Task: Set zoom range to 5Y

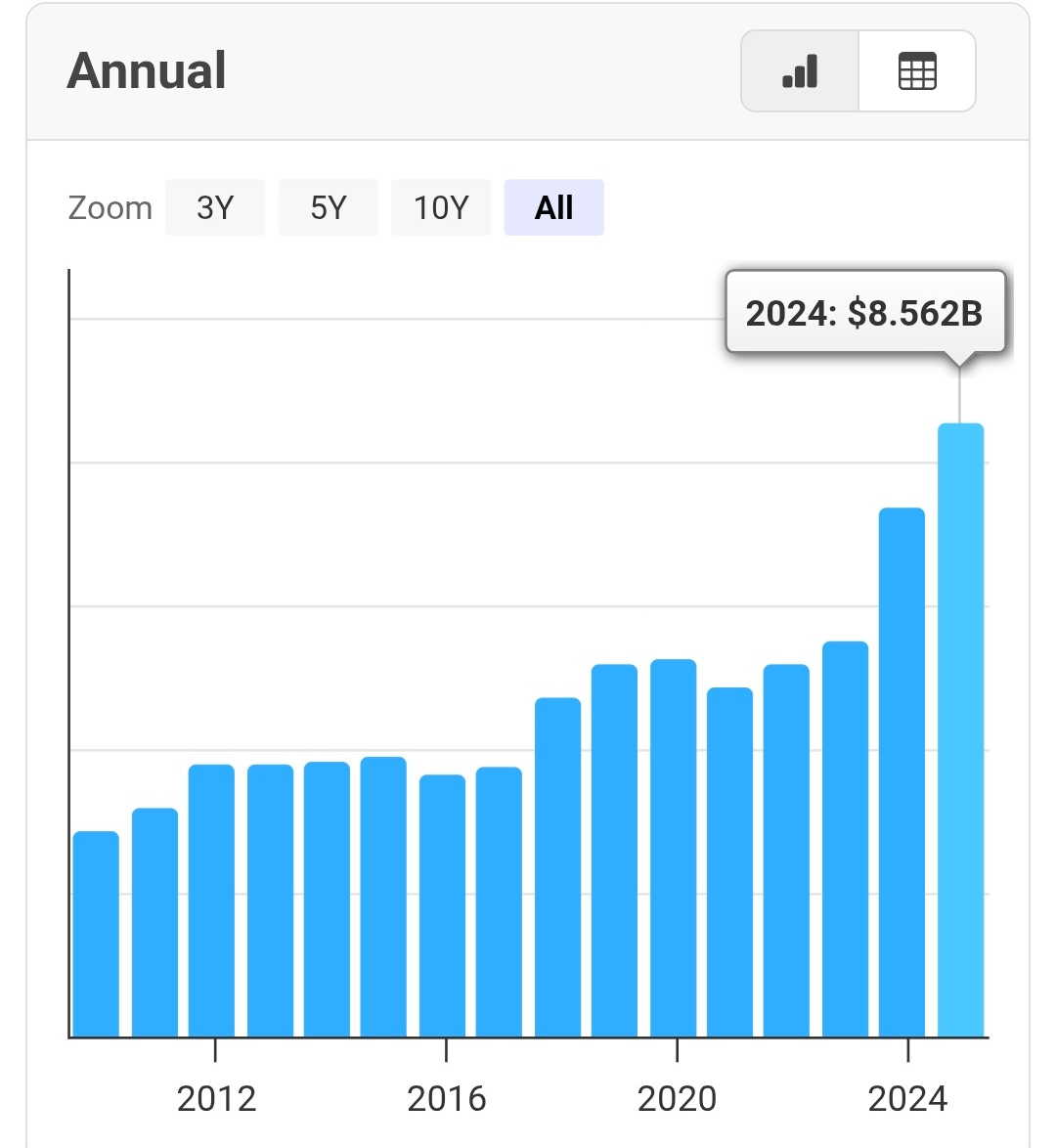Action: [329, 207]
